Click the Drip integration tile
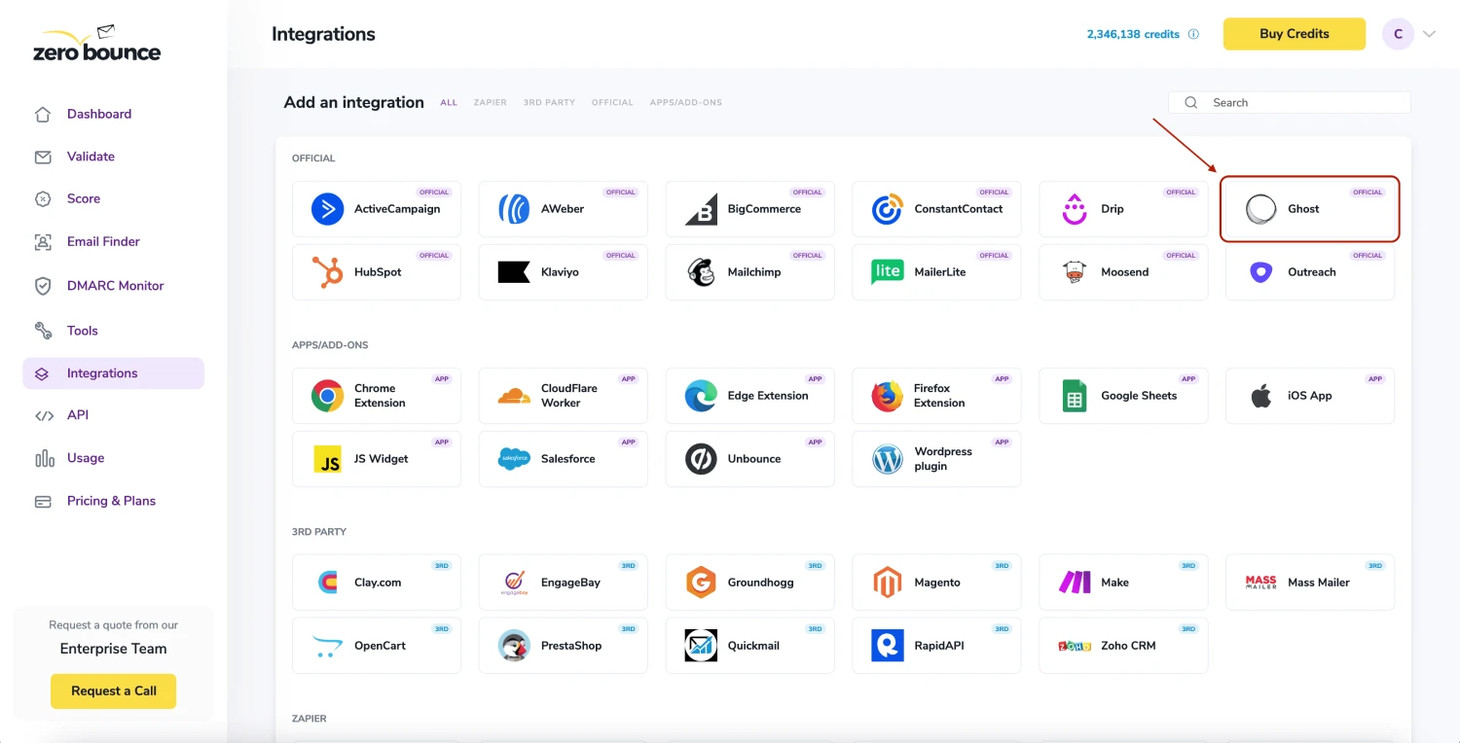 pyautogui.click(x=1123, y=209)
